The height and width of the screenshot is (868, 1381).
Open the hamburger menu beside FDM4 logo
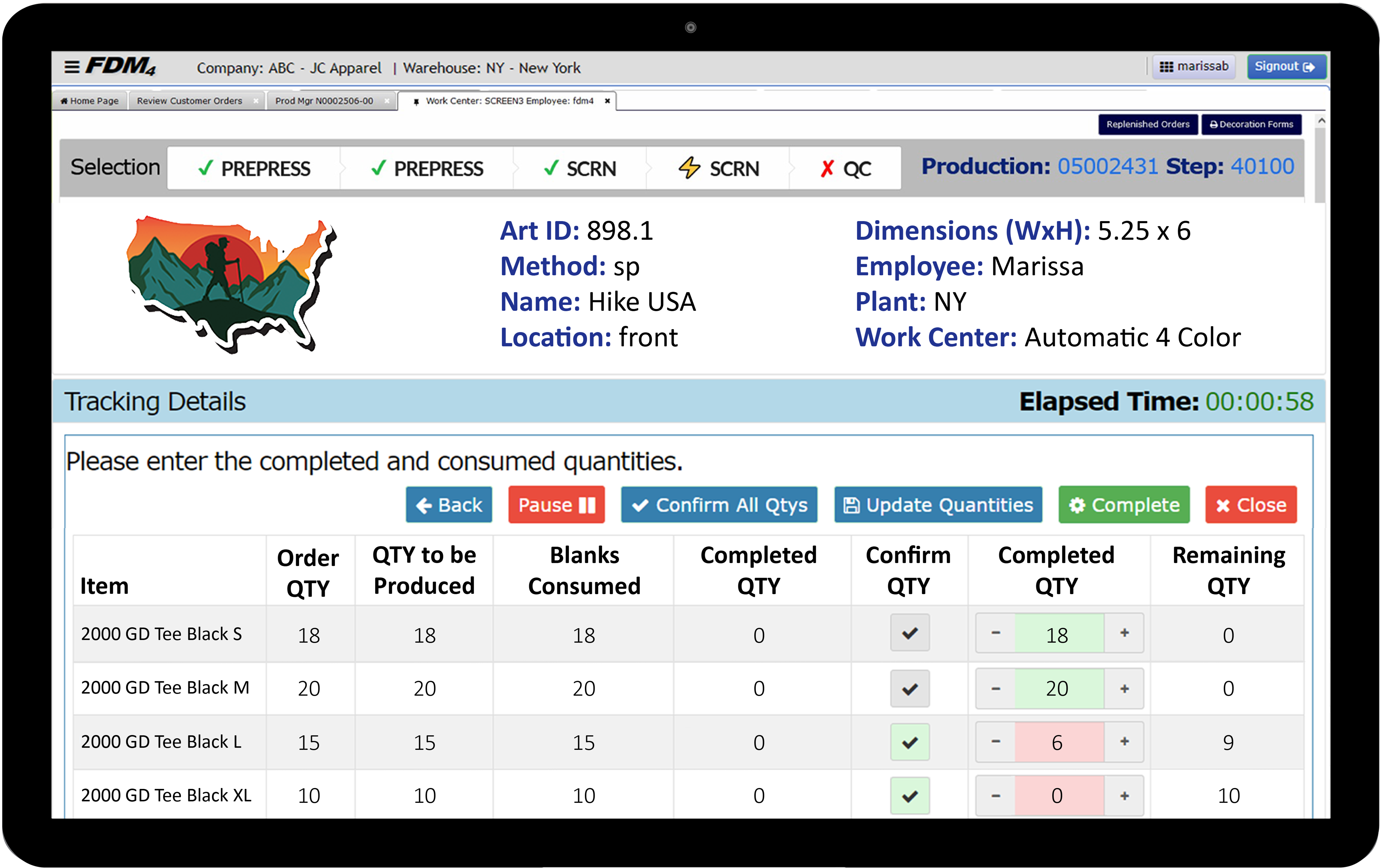coord(72,67)
